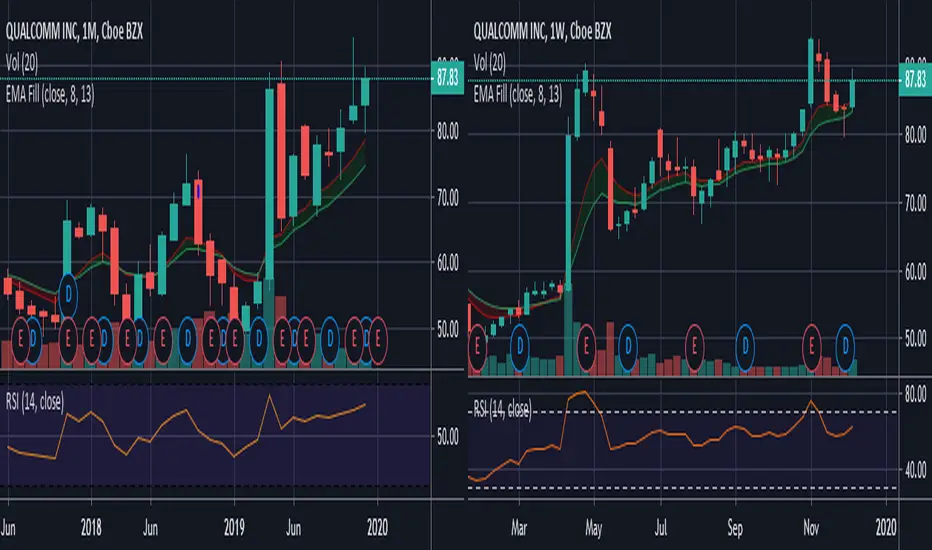The image size is (932, 550).
Task: Click the 87.83 price tag on weekly chart
Action: [x=915, y=80]
